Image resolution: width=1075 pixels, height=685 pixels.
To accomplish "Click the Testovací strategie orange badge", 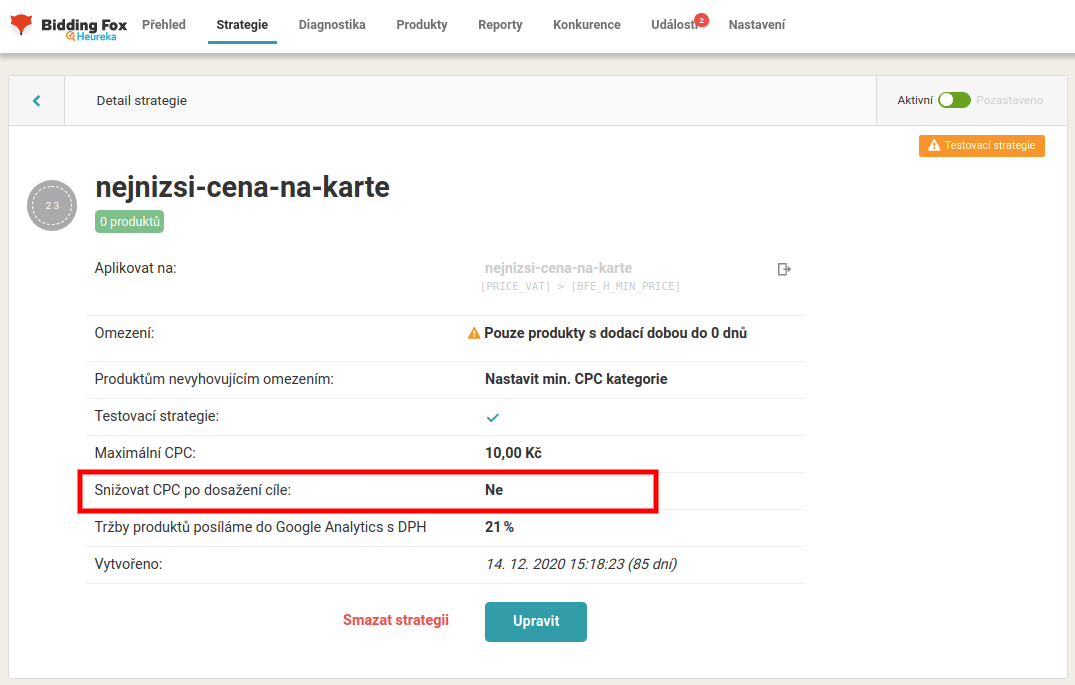I will tap(982, 145).
